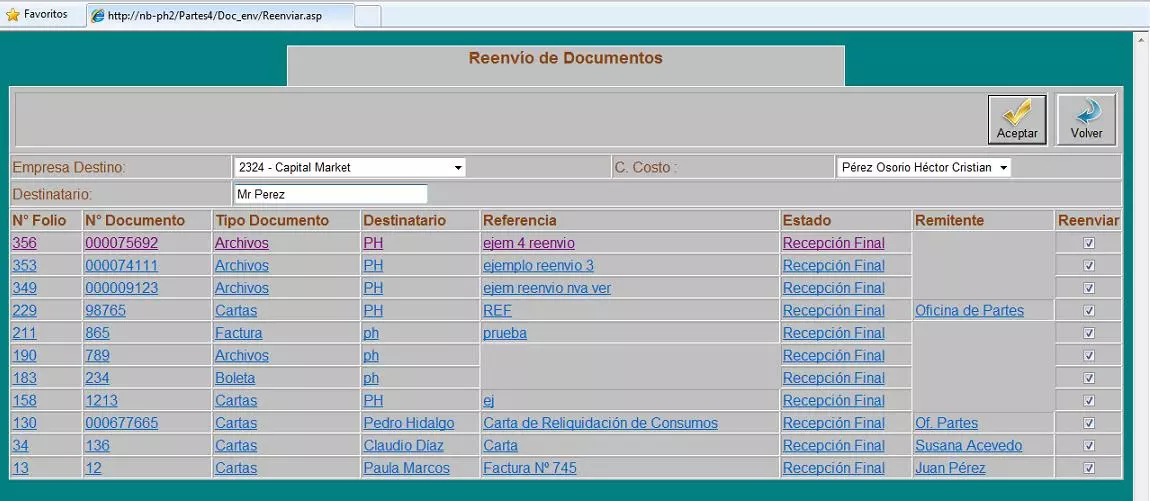Click reference link Carta de Reliquidación de Consumos
The height and width of the screenshot is (501, 1150).
coord(600,423)
